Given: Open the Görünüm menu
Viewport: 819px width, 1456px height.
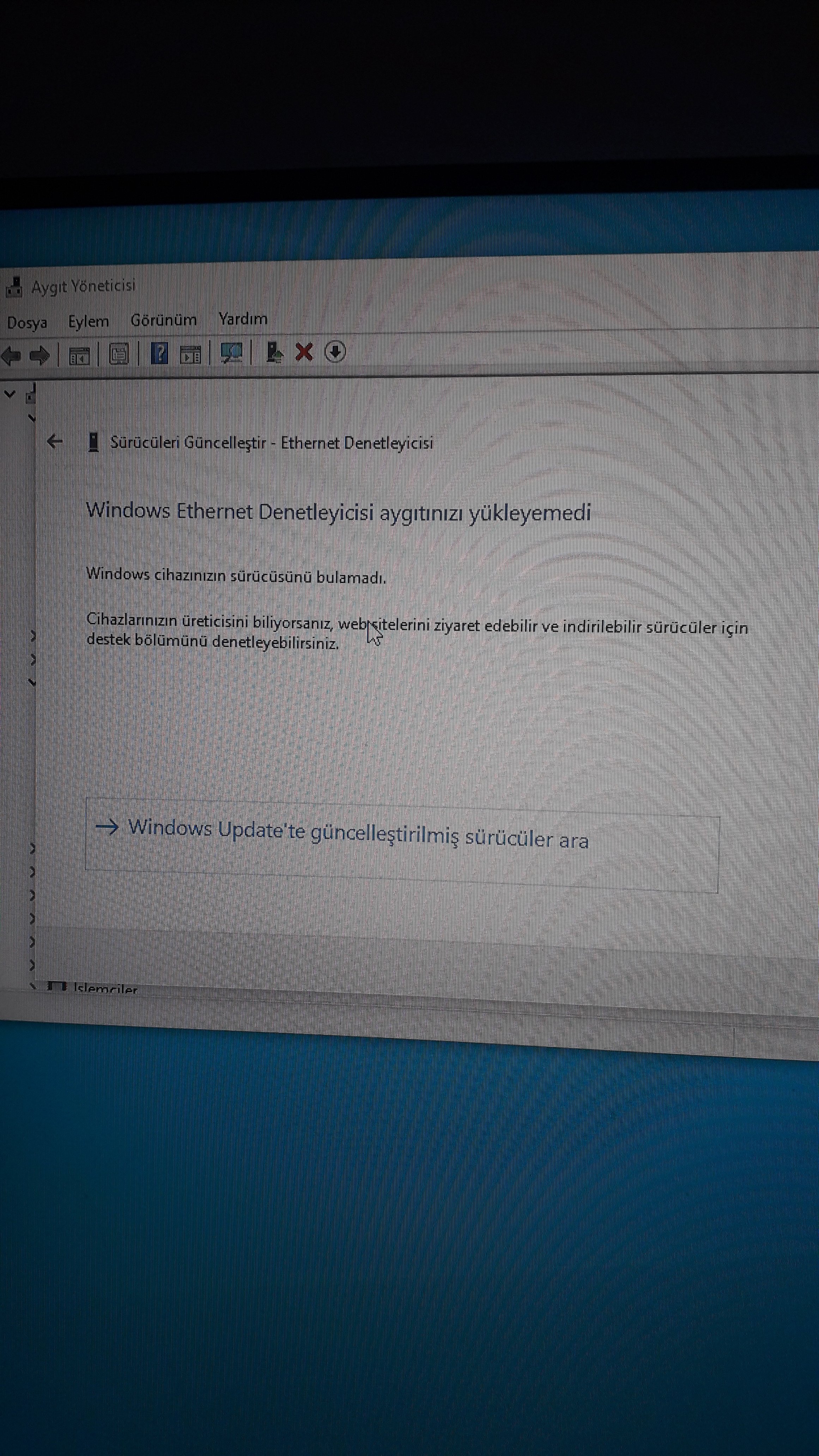Looking at the screenshot, I should point(164,320).
